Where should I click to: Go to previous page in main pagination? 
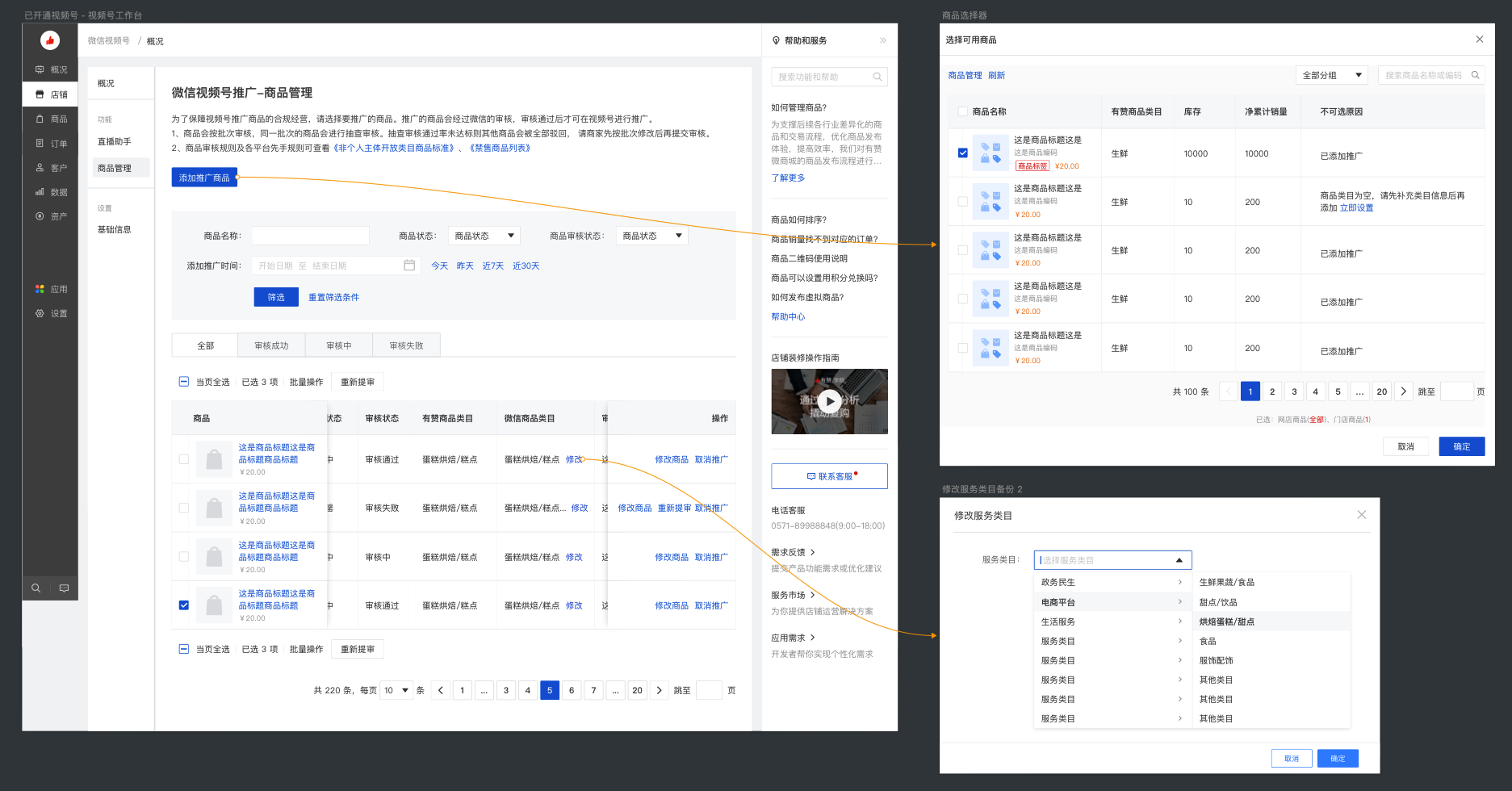click(x=441, y=690)
